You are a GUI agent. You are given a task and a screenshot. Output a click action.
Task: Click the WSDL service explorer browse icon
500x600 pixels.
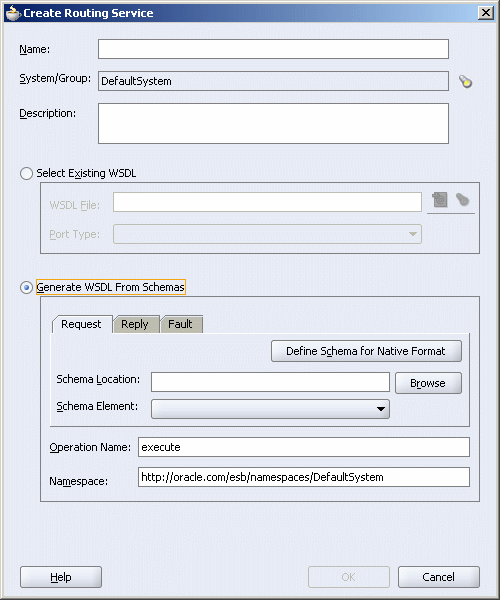coord(440,200)
